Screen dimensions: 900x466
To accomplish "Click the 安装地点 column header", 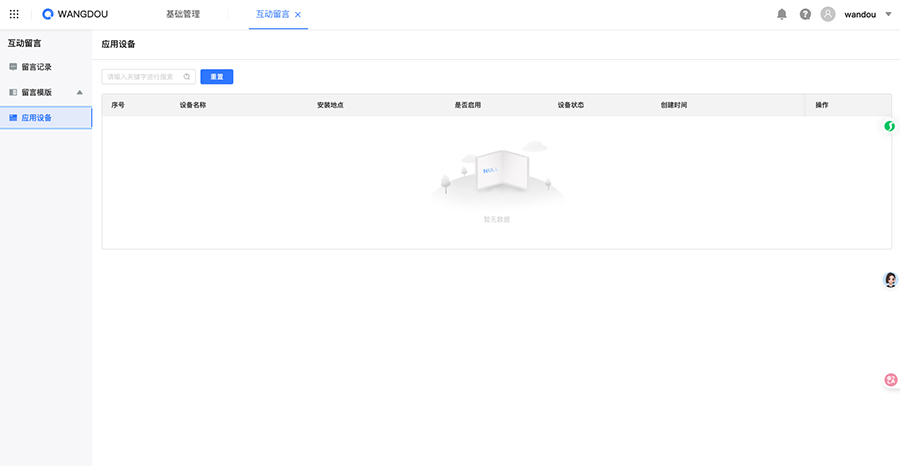I will [x=330, y=106].
